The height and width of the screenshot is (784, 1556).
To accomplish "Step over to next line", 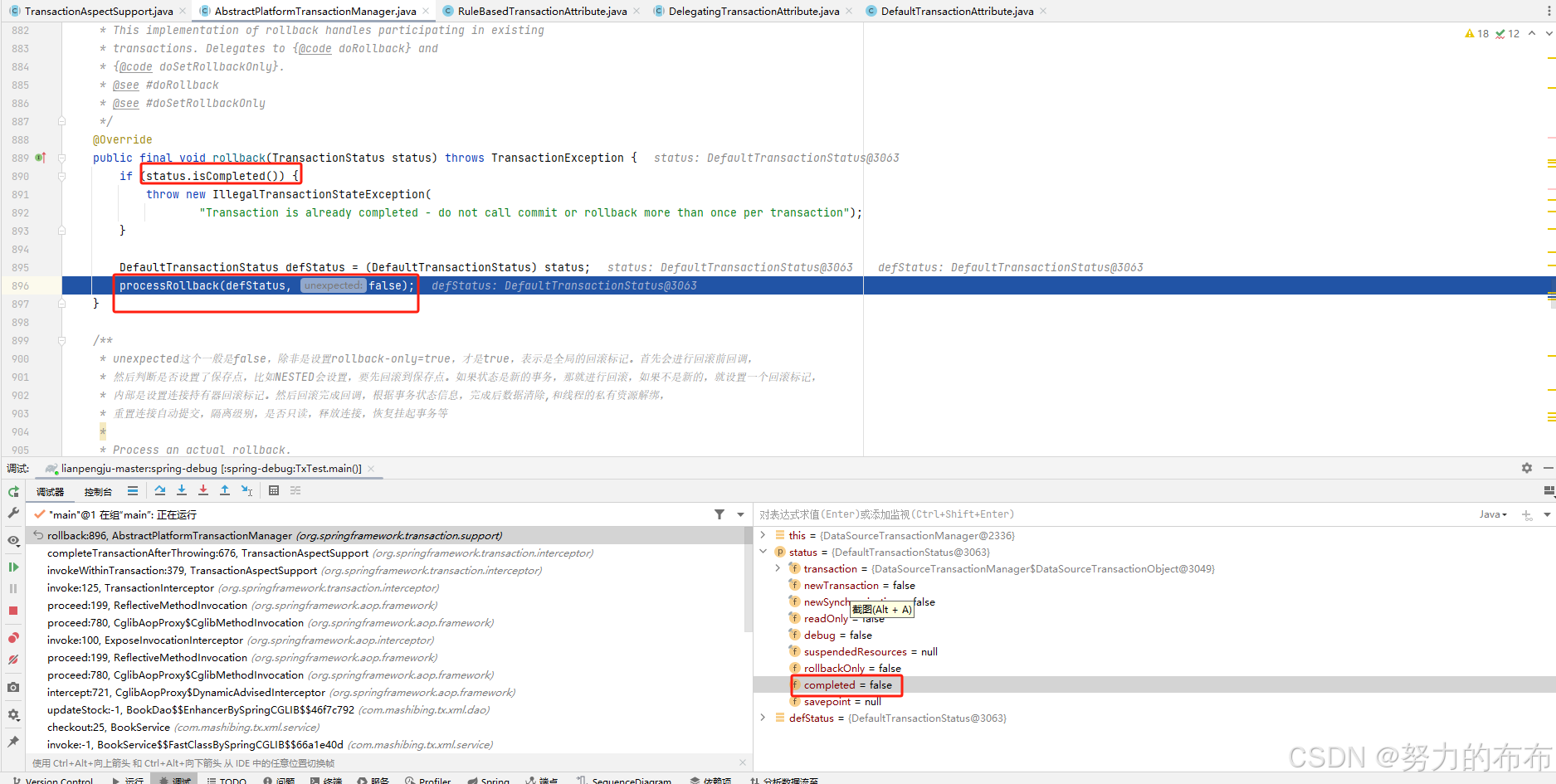I will click(160, 491).
